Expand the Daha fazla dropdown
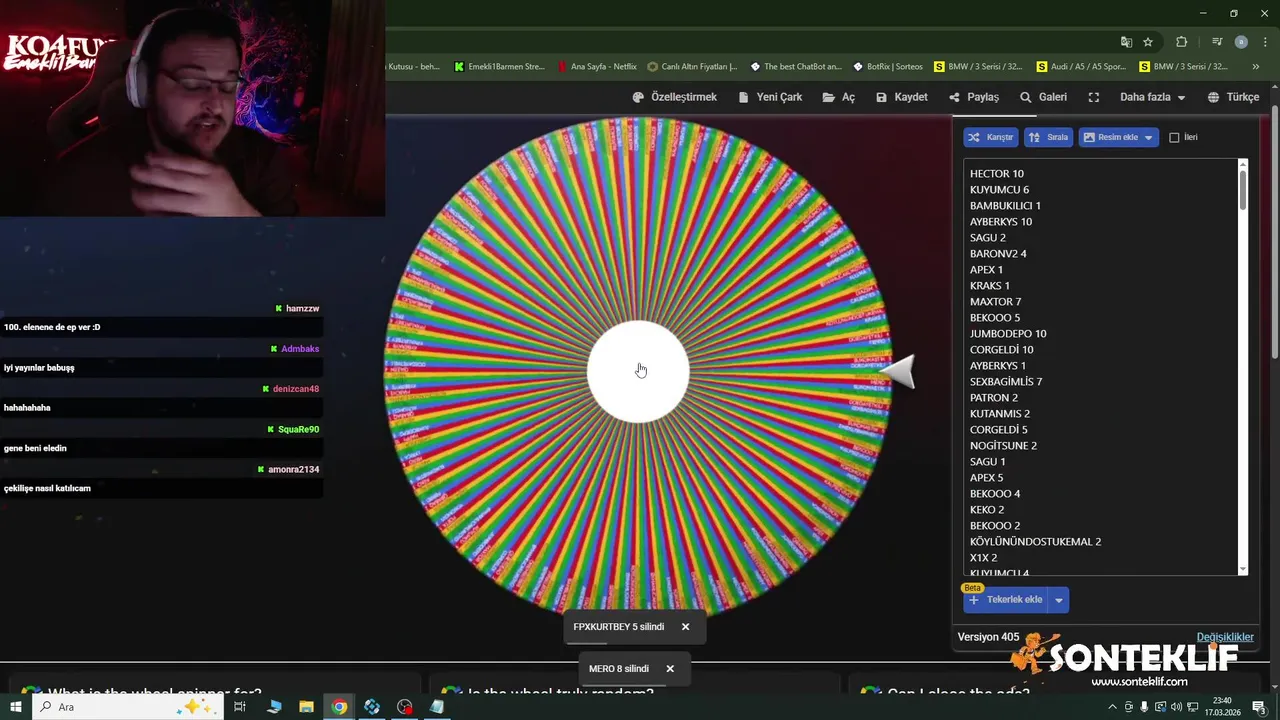The height and width of the screenshot is (720, 1280). click(x=1152, y=97)
